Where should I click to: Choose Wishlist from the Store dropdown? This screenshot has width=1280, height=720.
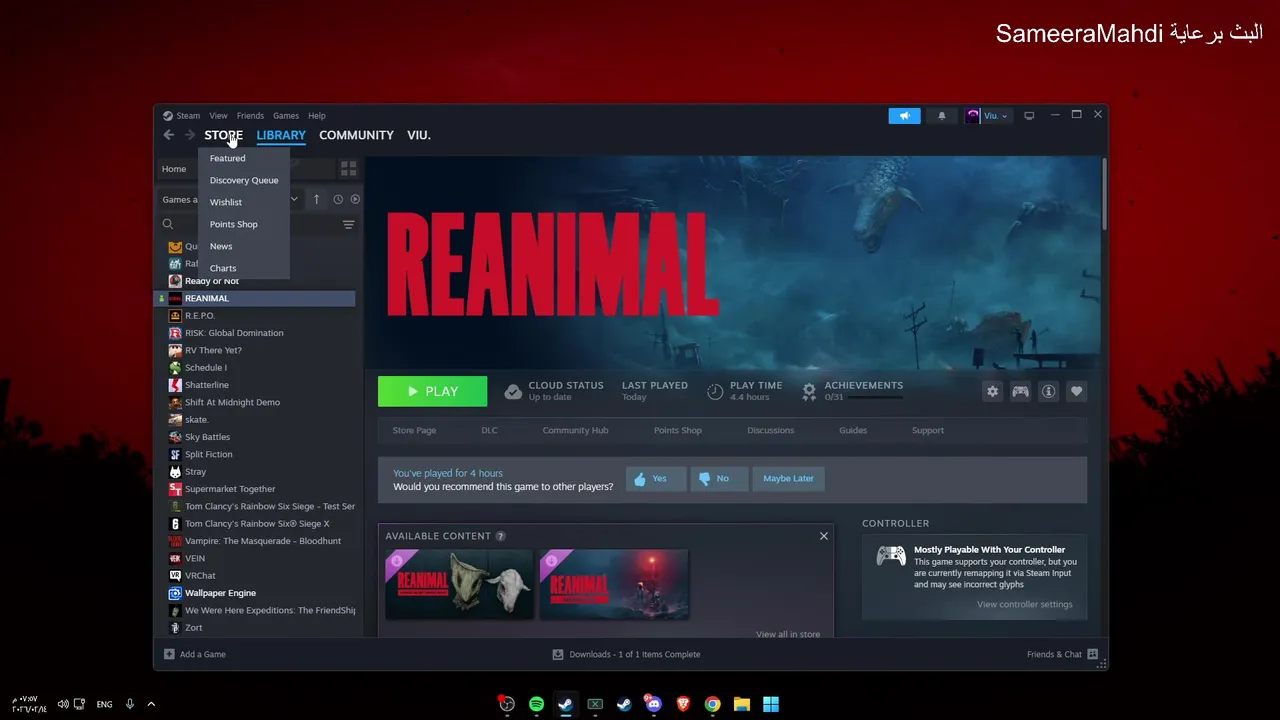(226, 202)
